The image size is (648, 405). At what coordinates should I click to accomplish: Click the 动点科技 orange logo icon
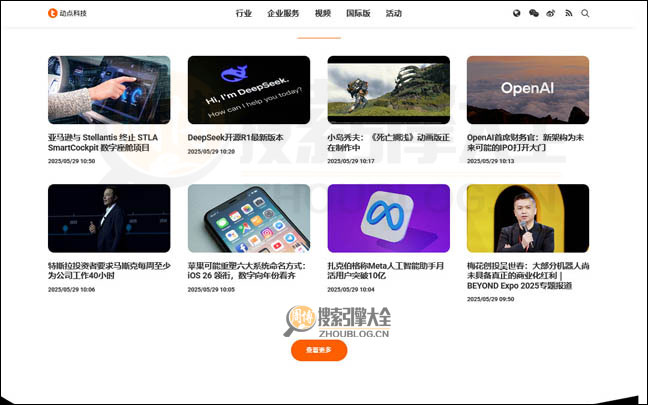(52, 13)
